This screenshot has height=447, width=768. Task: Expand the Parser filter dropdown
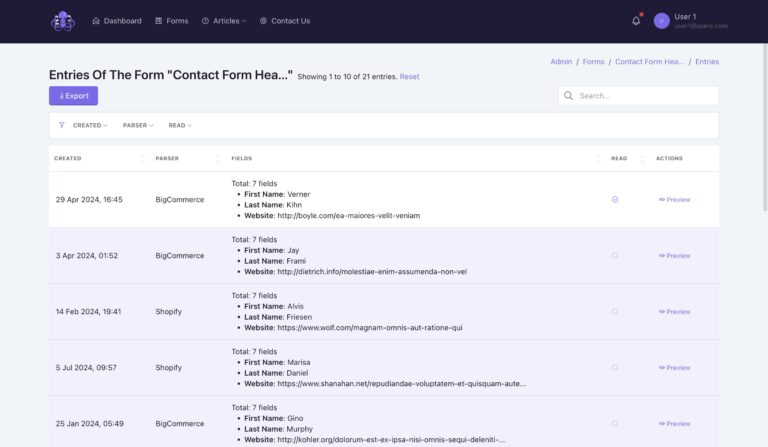(x=138, y=125)
